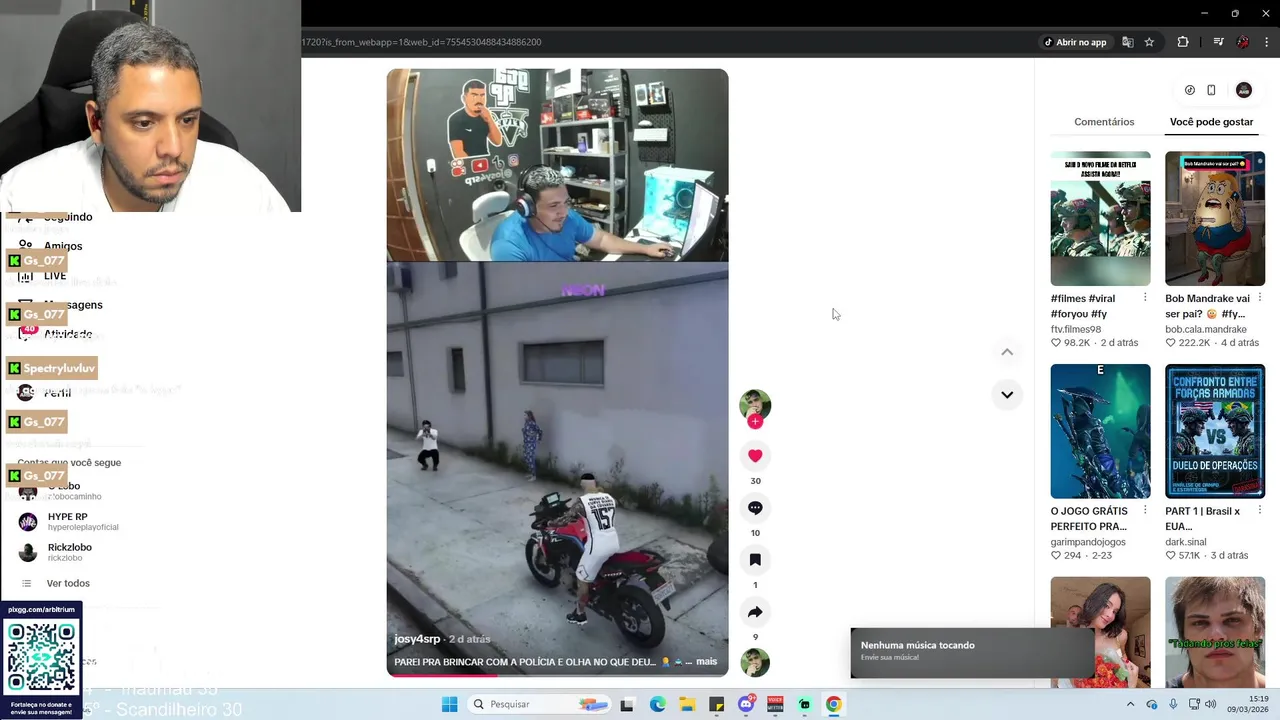Click taskbar Pesquisar search box

point(539,704)
